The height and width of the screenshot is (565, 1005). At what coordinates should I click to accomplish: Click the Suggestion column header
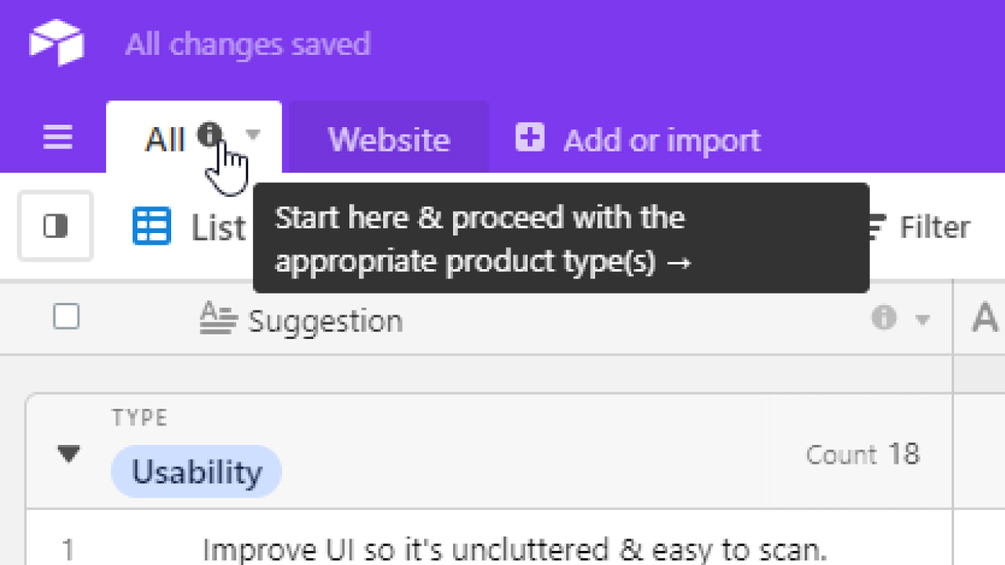325,321
